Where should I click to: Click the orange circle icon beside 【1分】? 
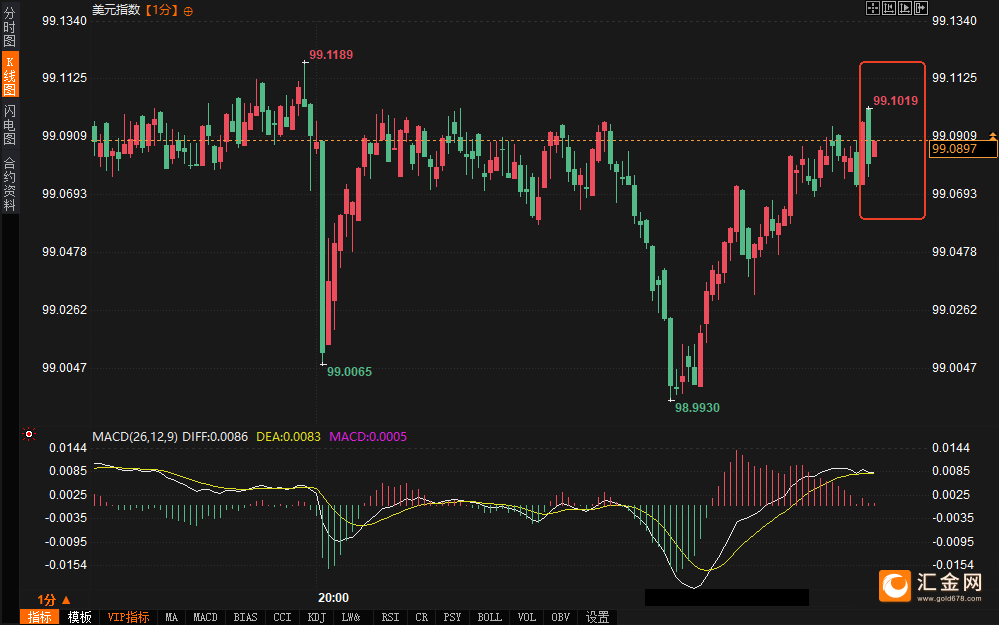point(189,10)
